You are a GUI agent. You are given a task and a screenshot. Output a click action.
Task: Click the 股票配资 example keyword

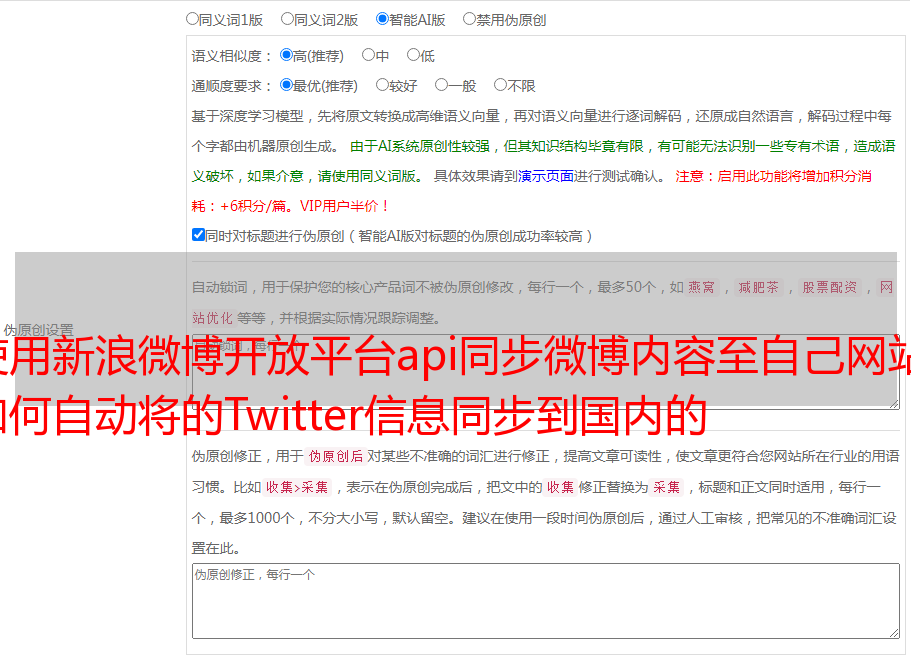point(830,287)
